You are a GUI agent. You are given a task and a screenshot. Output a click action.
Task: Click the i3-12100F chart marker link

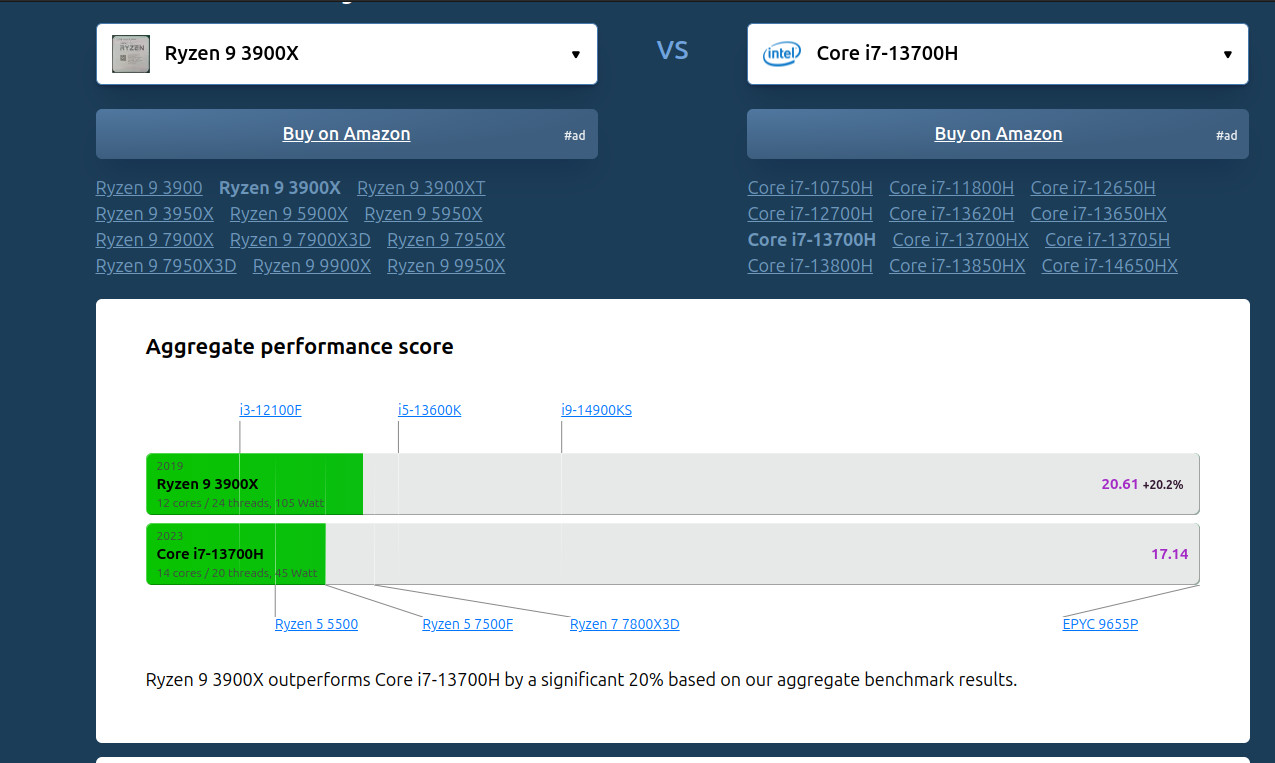270,410
